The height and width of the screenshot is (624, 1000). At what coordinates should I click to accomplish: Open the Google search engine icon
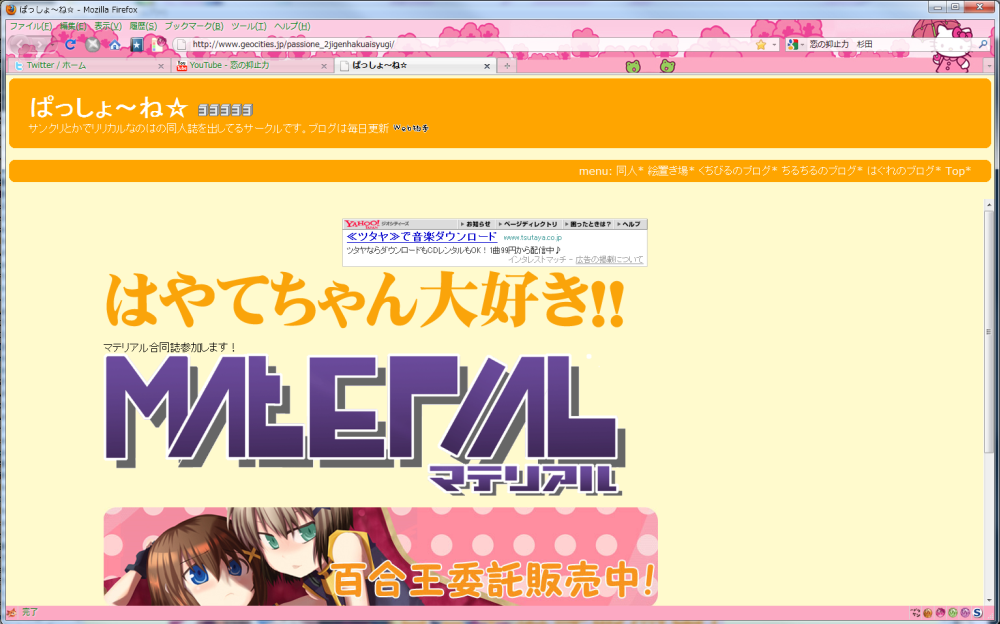tap(792, 44)
